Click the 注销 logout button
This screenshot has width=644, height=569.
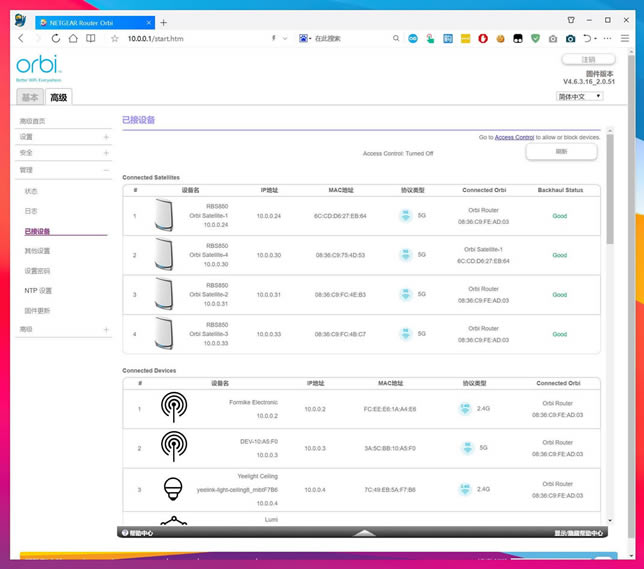coord(588,60)
